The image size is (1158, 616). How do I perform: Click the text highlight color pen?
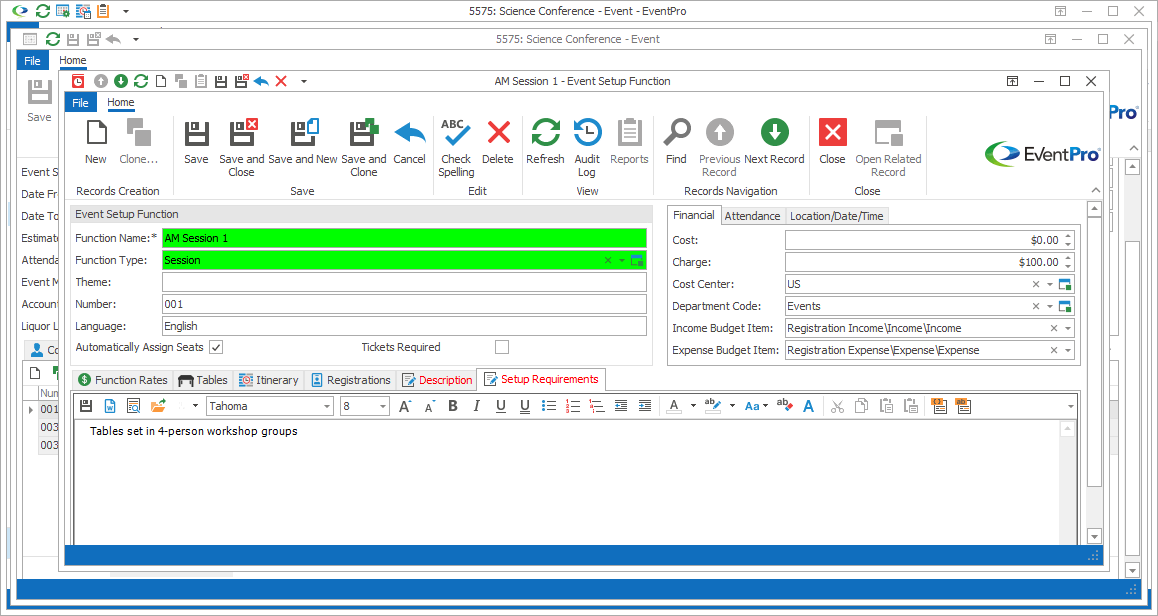[x=713, y=406]
